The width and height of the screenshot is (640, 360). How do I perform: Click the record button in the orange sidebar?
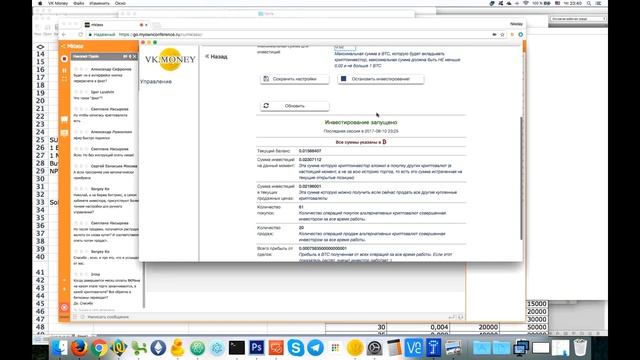pos(64,59)
